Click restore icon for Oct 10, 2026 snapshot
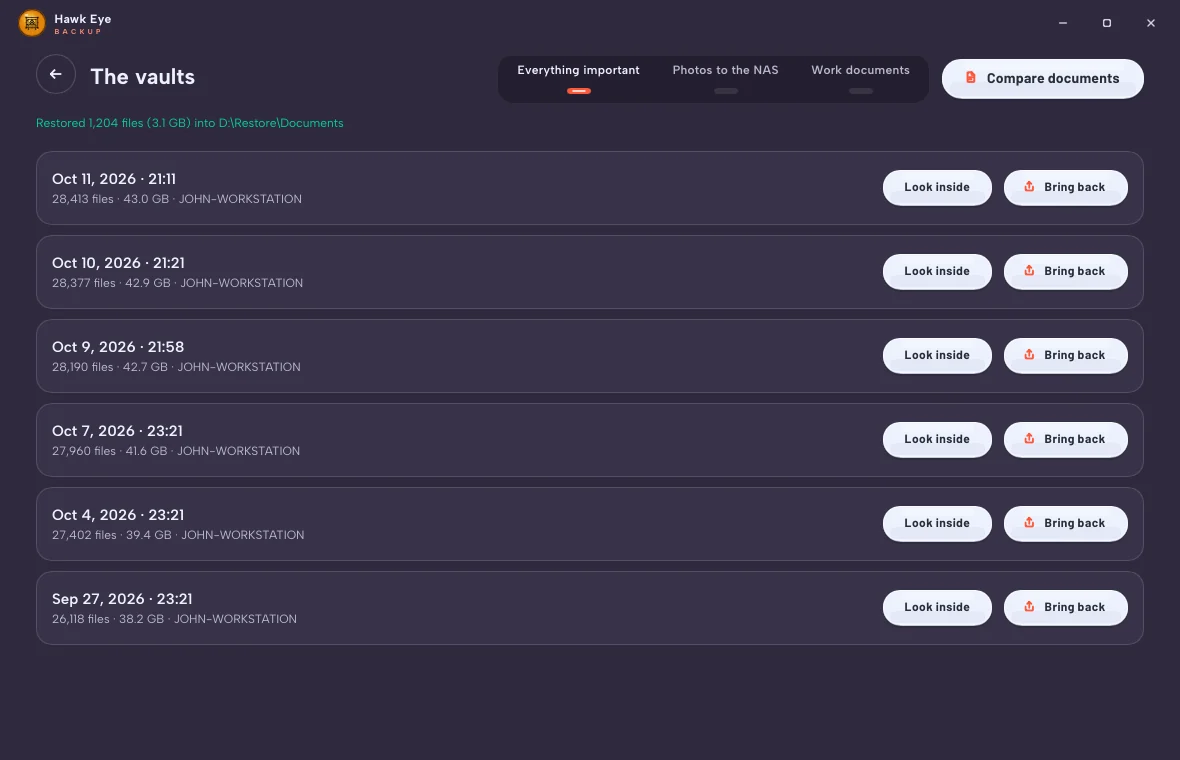The width and height of the screenshot is (1180, 760). [1029, 271]
